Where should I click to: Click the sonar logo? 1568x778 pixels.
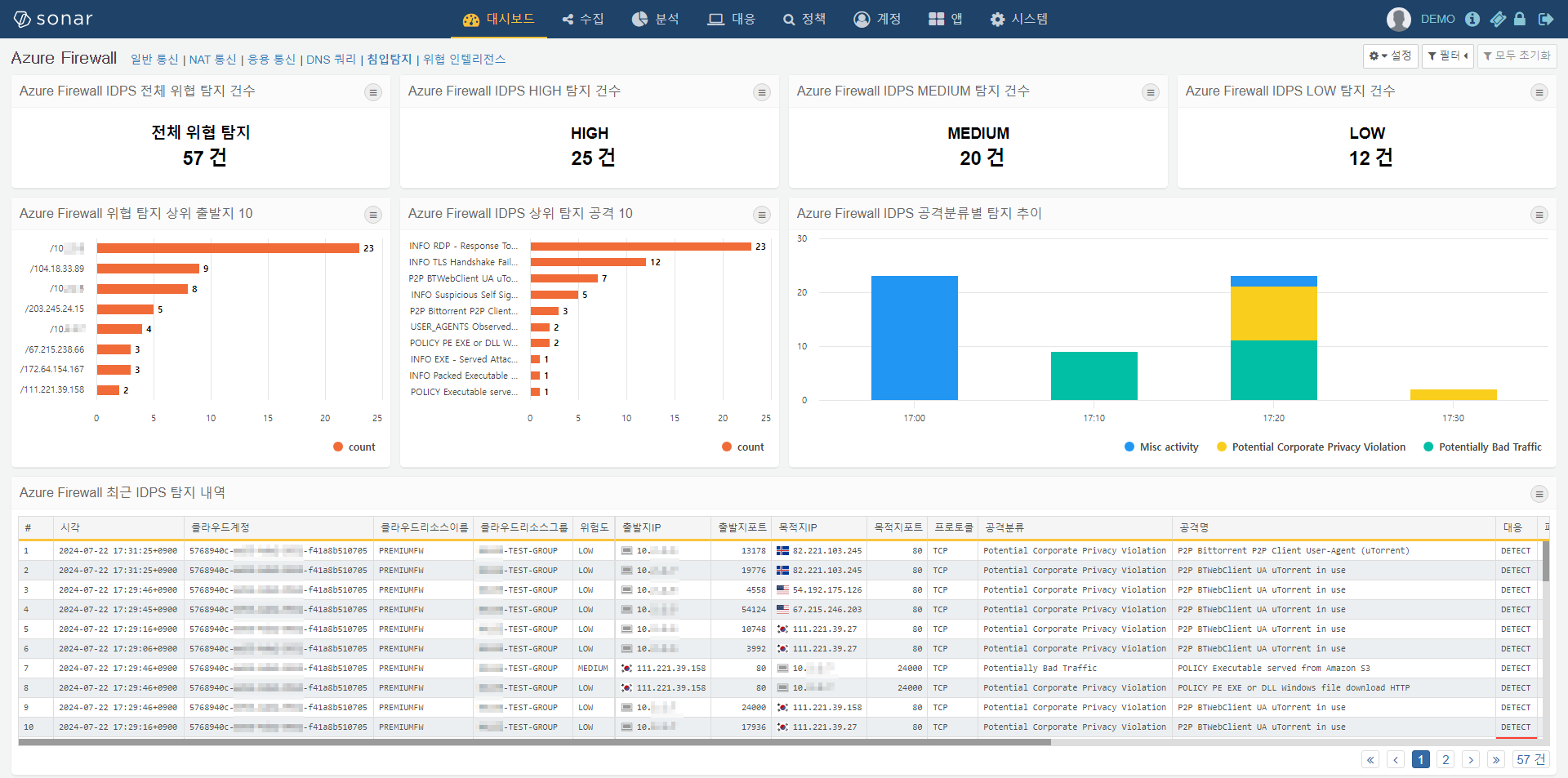coord(54,19)
